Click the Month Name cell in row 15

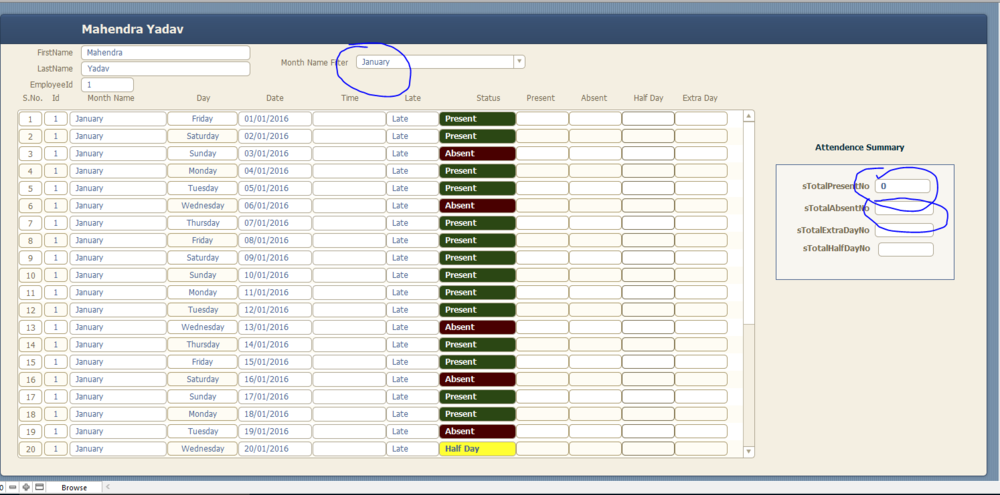tap(118, 362)
